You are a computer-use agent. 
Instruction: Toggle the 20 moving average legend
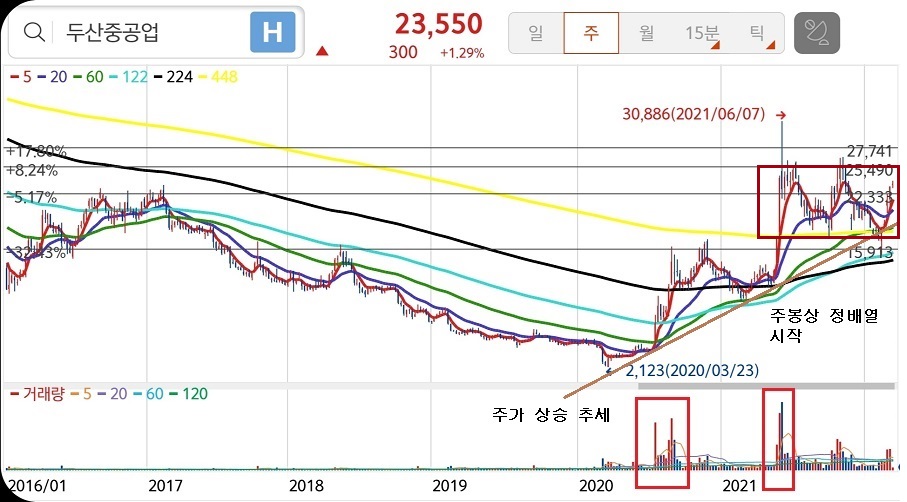pyautogui.click(x=52, y=77)
